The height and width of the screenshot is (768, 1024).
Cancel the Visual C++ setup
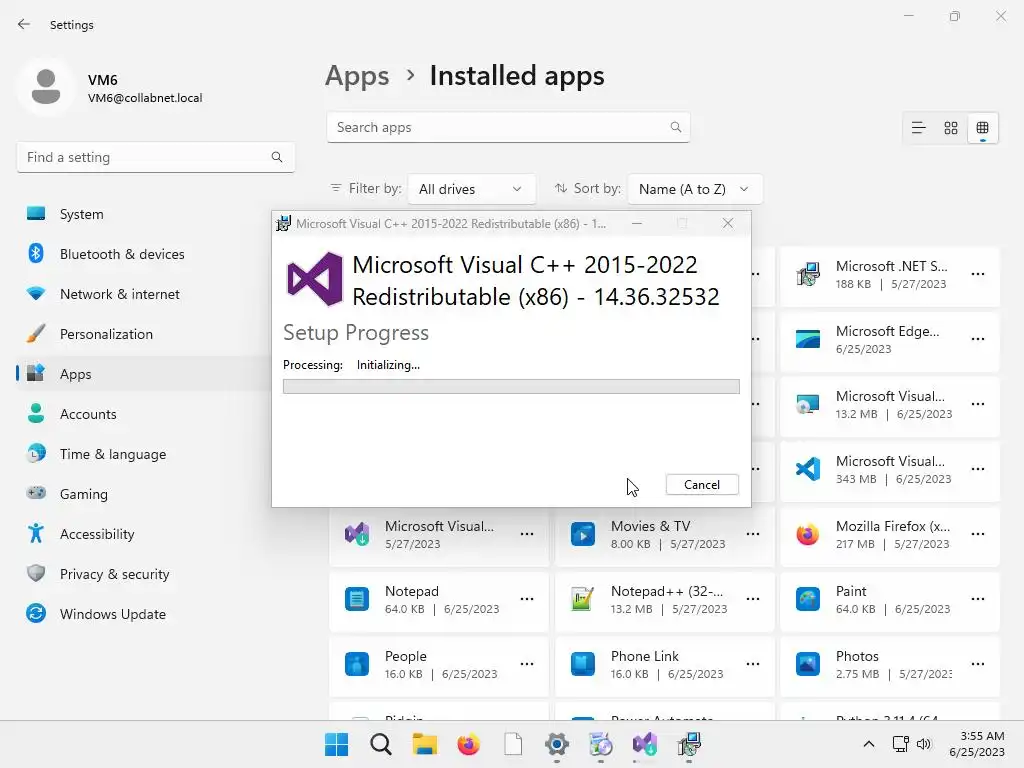702,485
